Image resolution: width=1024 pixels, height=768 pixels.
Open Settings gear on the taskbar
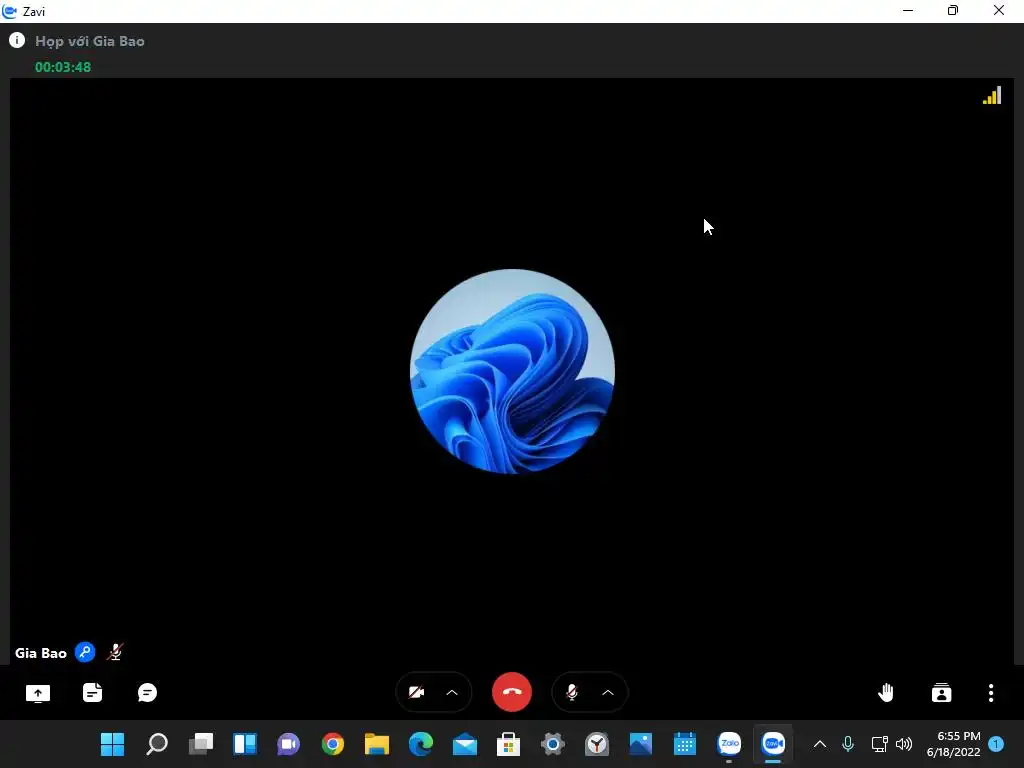[x=552, y=744]
